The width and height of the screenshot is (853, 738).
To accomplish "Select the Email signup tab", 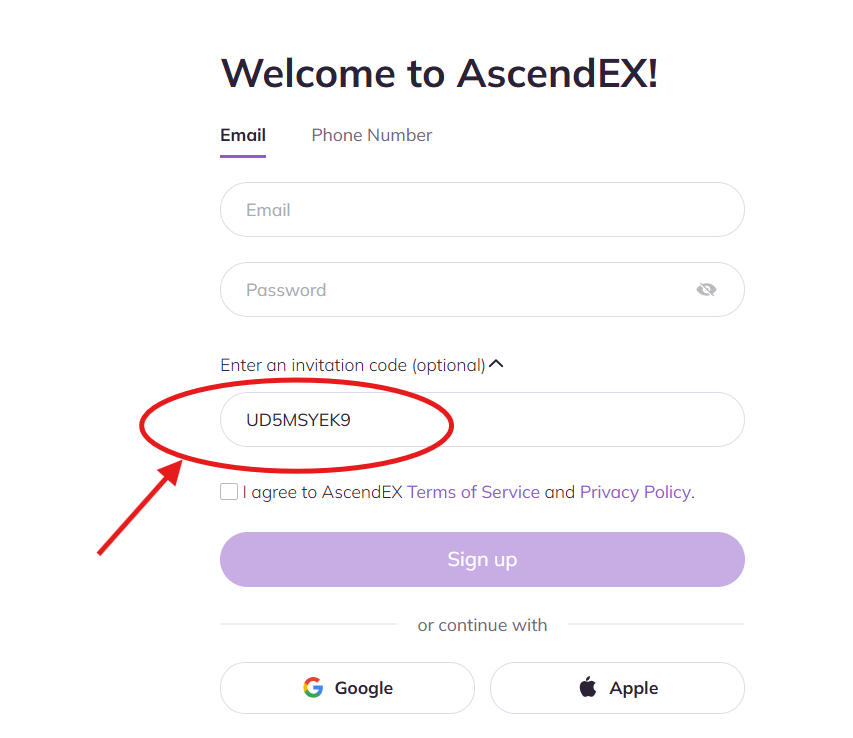I will pyautogui.click(x=242, y=135).
